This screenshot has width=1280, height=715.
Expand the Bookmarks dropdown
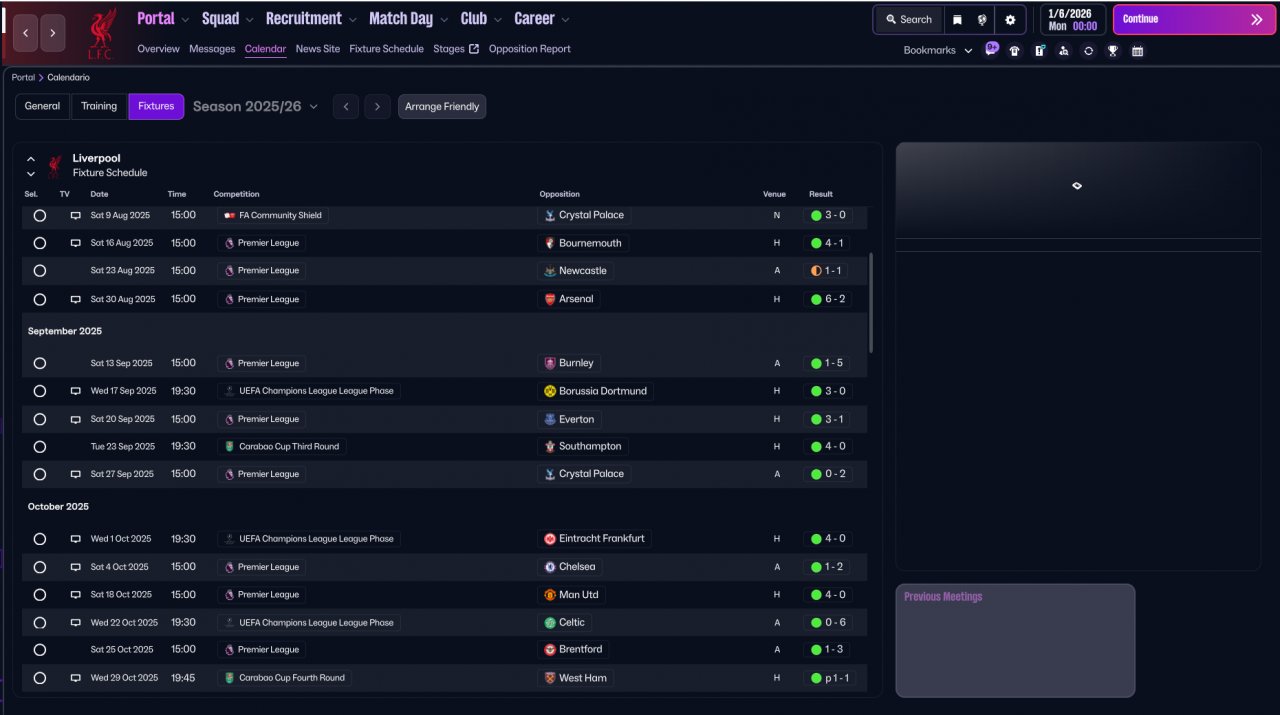coord(938,50)
